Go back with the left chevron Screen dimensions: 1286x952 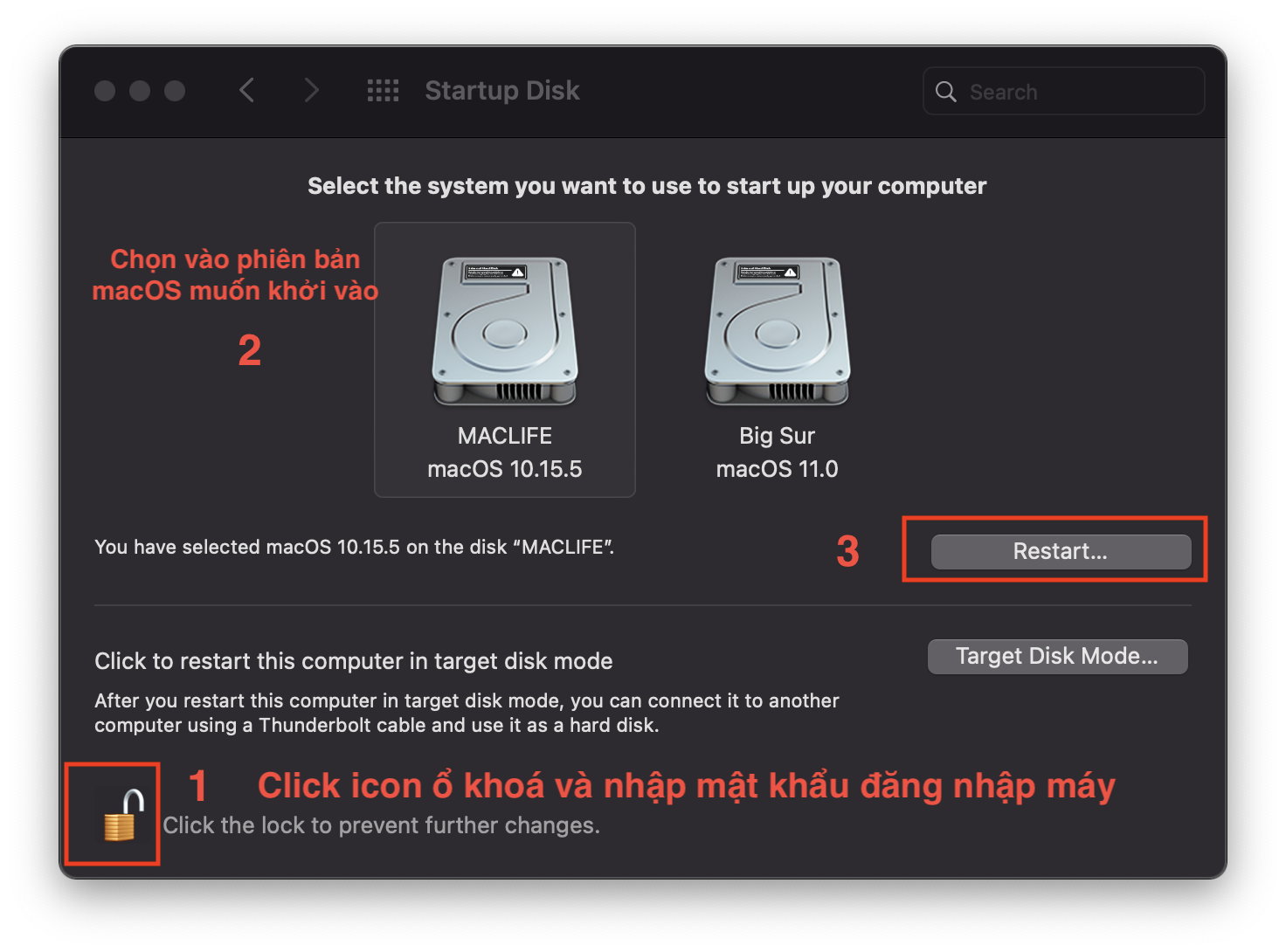247,90
